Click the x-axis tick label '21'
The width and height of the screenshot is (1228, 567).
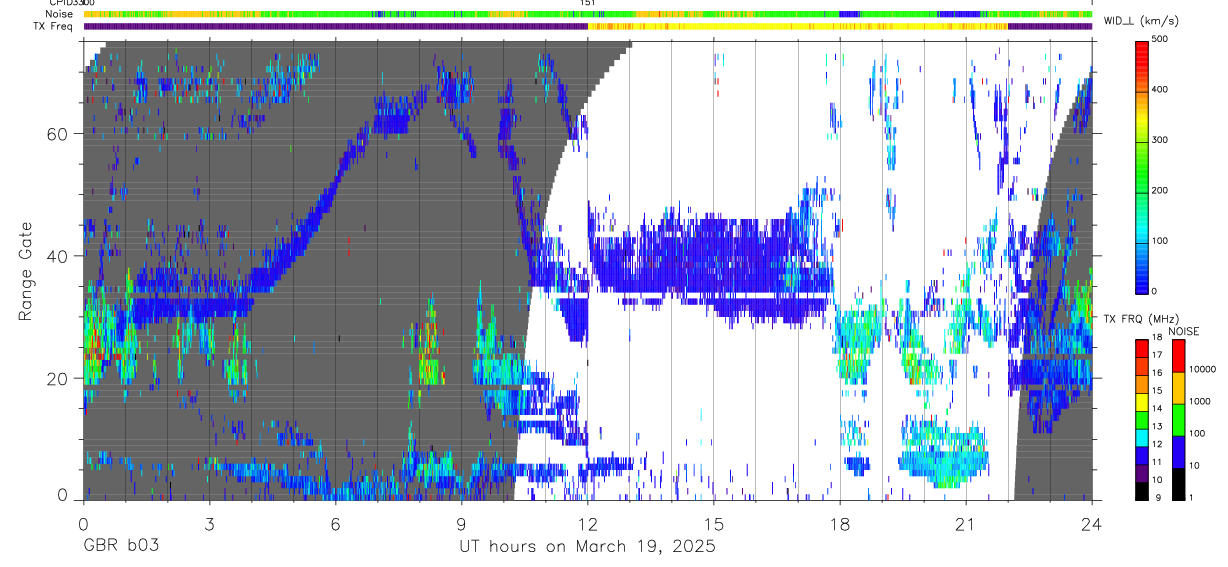tap(965, 523)
